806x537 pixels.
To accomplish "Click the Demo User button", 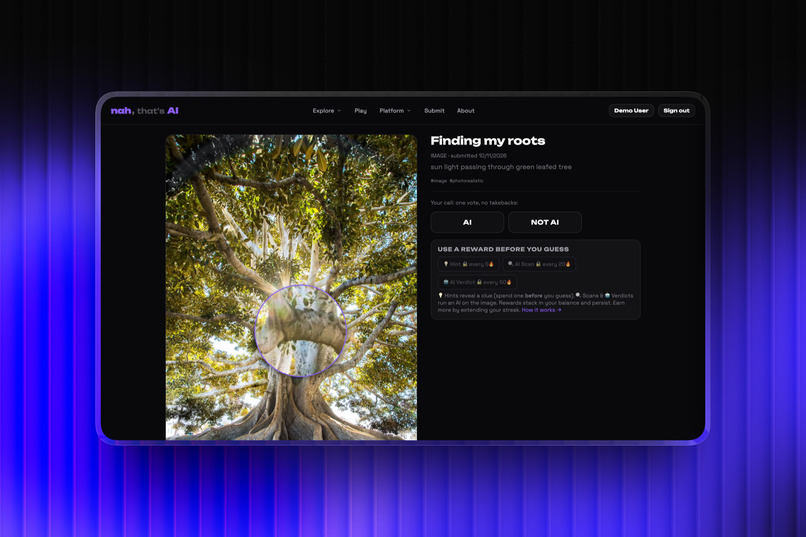I will (x=631, y=110).
